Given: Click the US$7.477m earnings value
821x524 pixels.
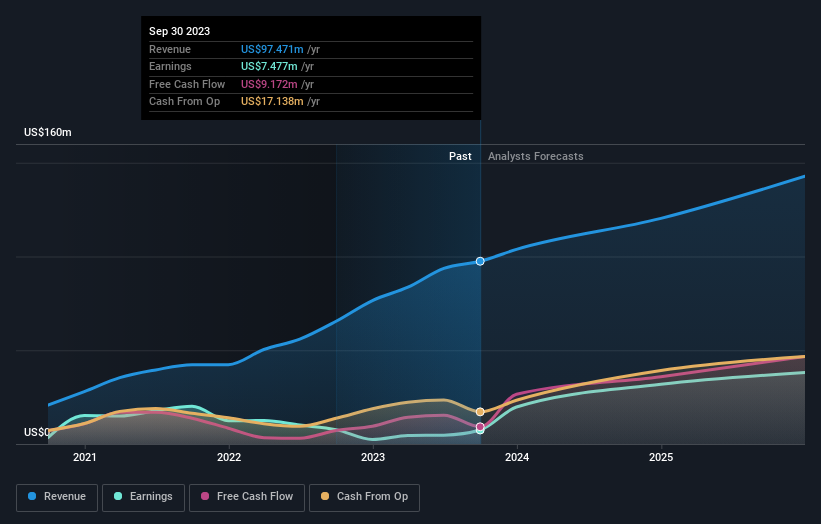Looking at the screenshot, I should coord(269,66).
